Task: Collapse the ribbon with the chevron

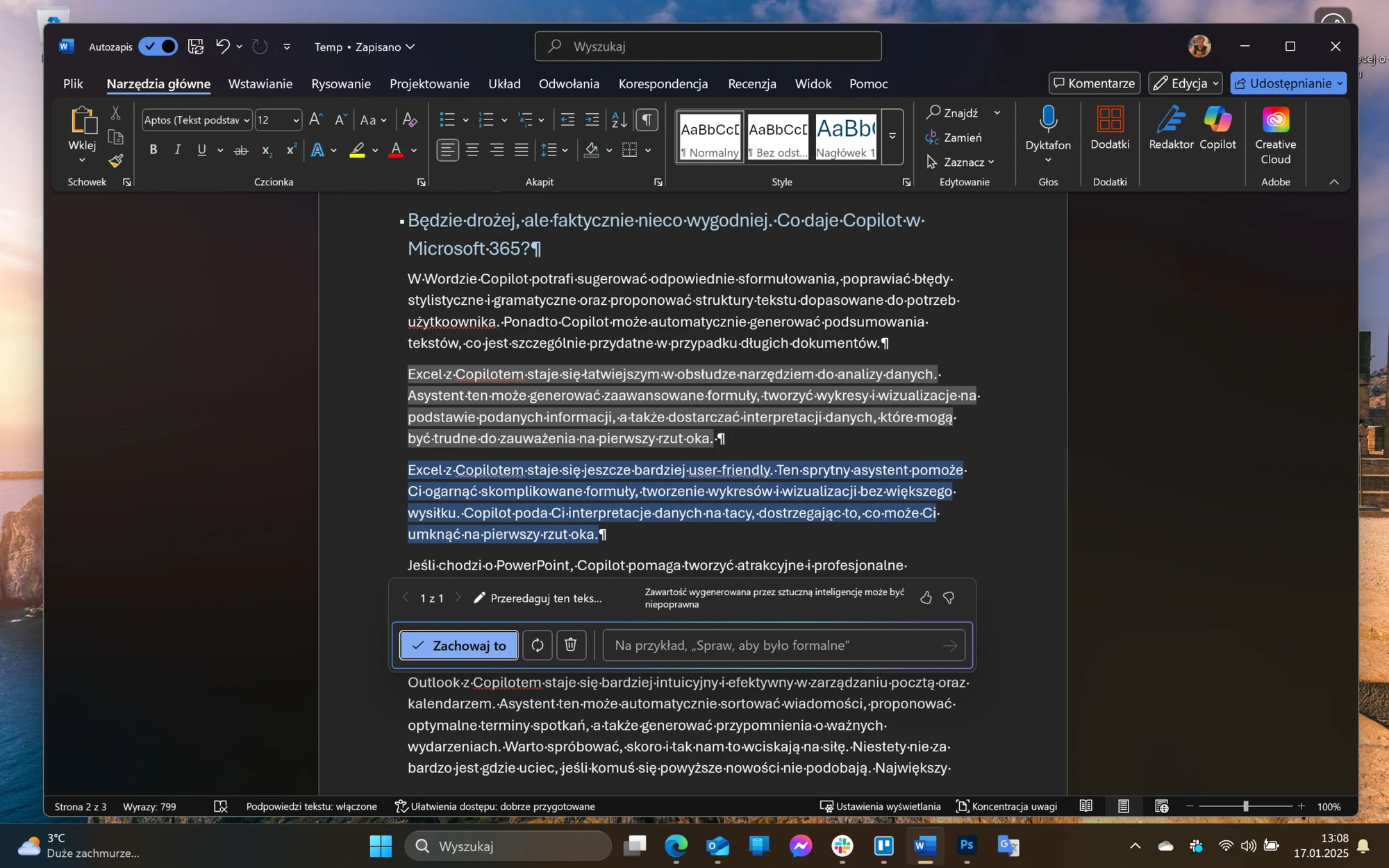Action: point(1333,182)
